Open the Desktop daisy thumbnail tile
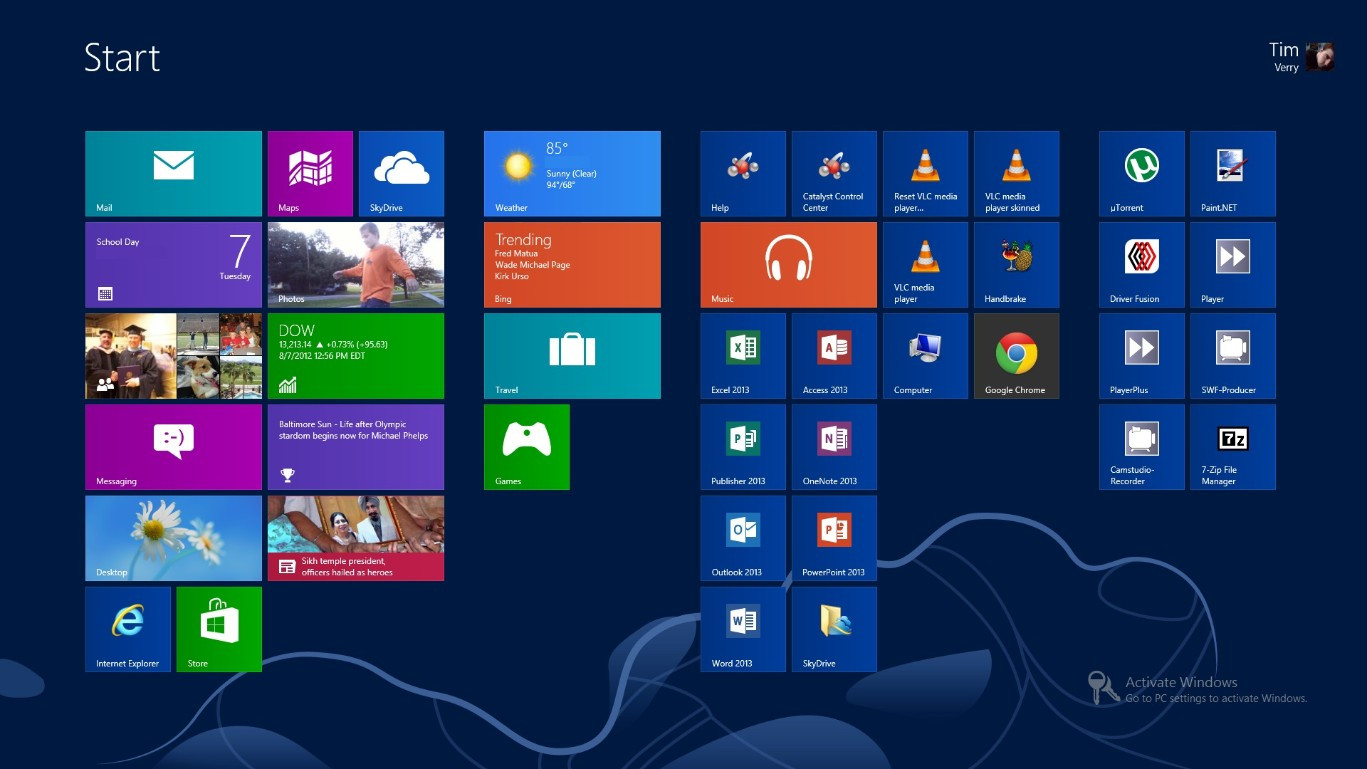 (x=173, y=537)
